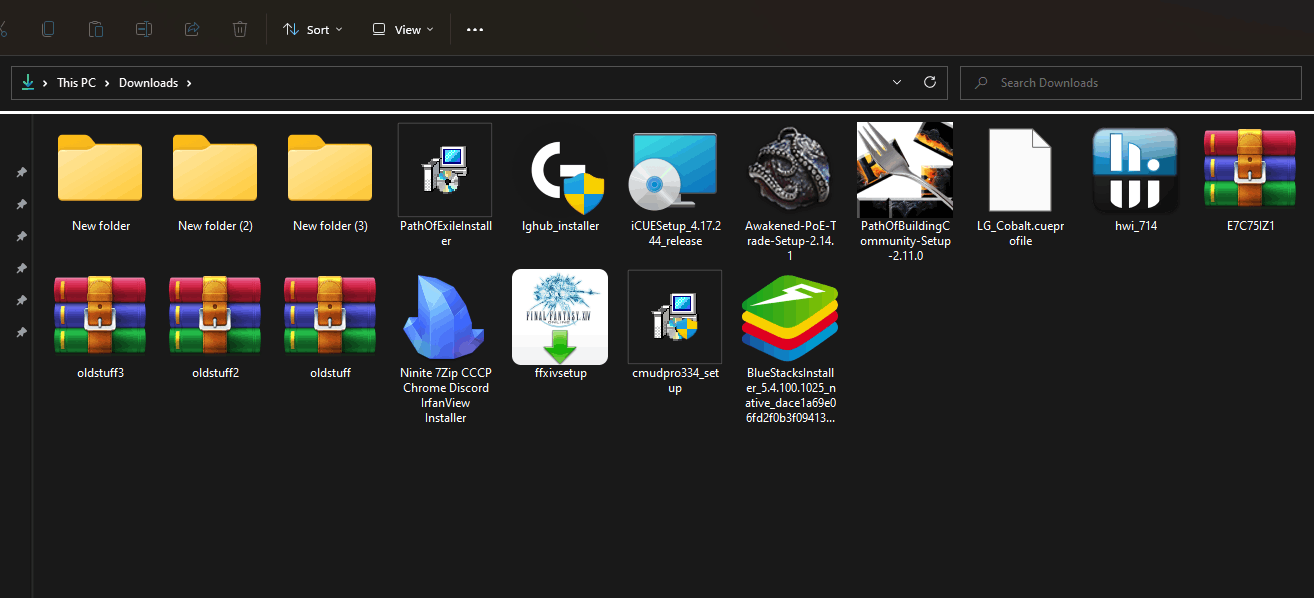Click the 'oldstuff3' file name
Image resolution: width=1314 pixels, height=598 pixels.
(x=100, y=373)
